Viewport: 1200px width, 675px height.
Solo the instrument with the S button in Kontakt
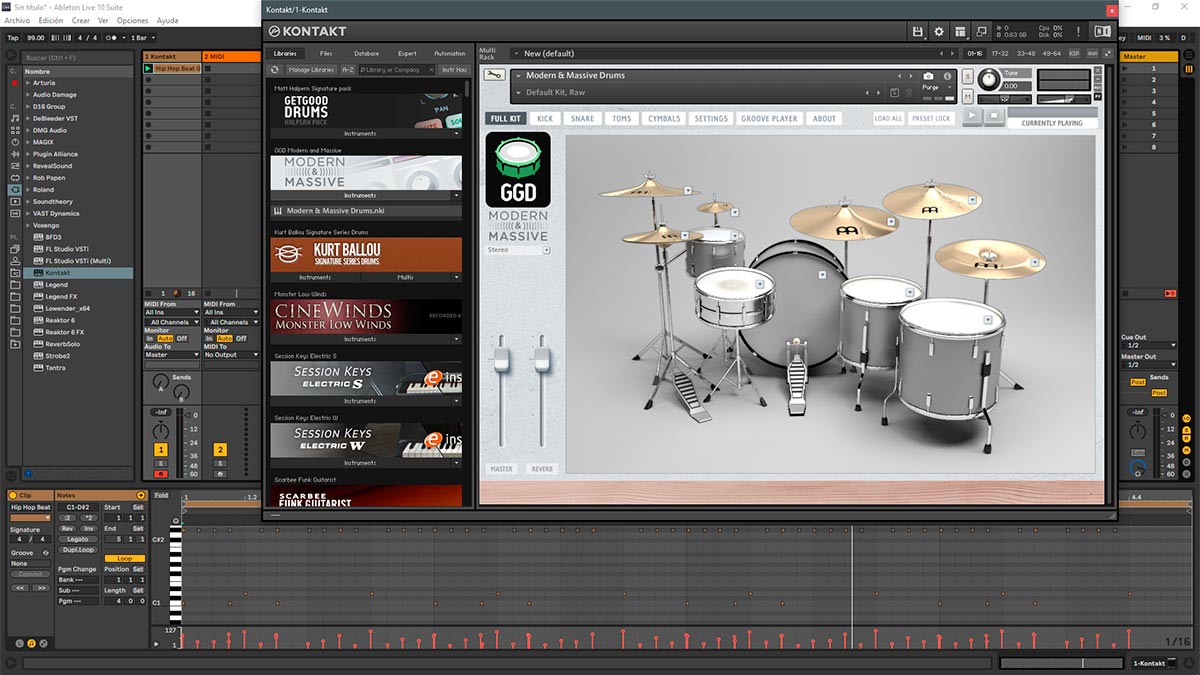968,77
